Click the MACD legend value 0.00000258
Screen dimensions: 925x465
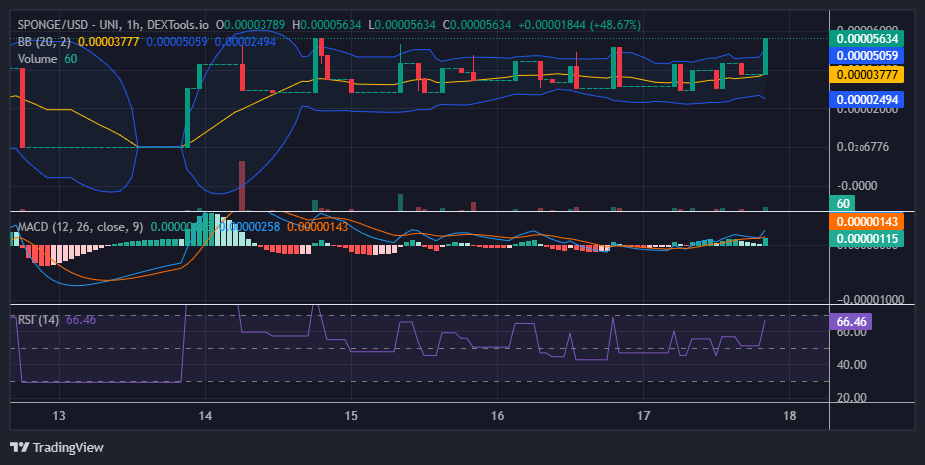click(x=250, y=227)
